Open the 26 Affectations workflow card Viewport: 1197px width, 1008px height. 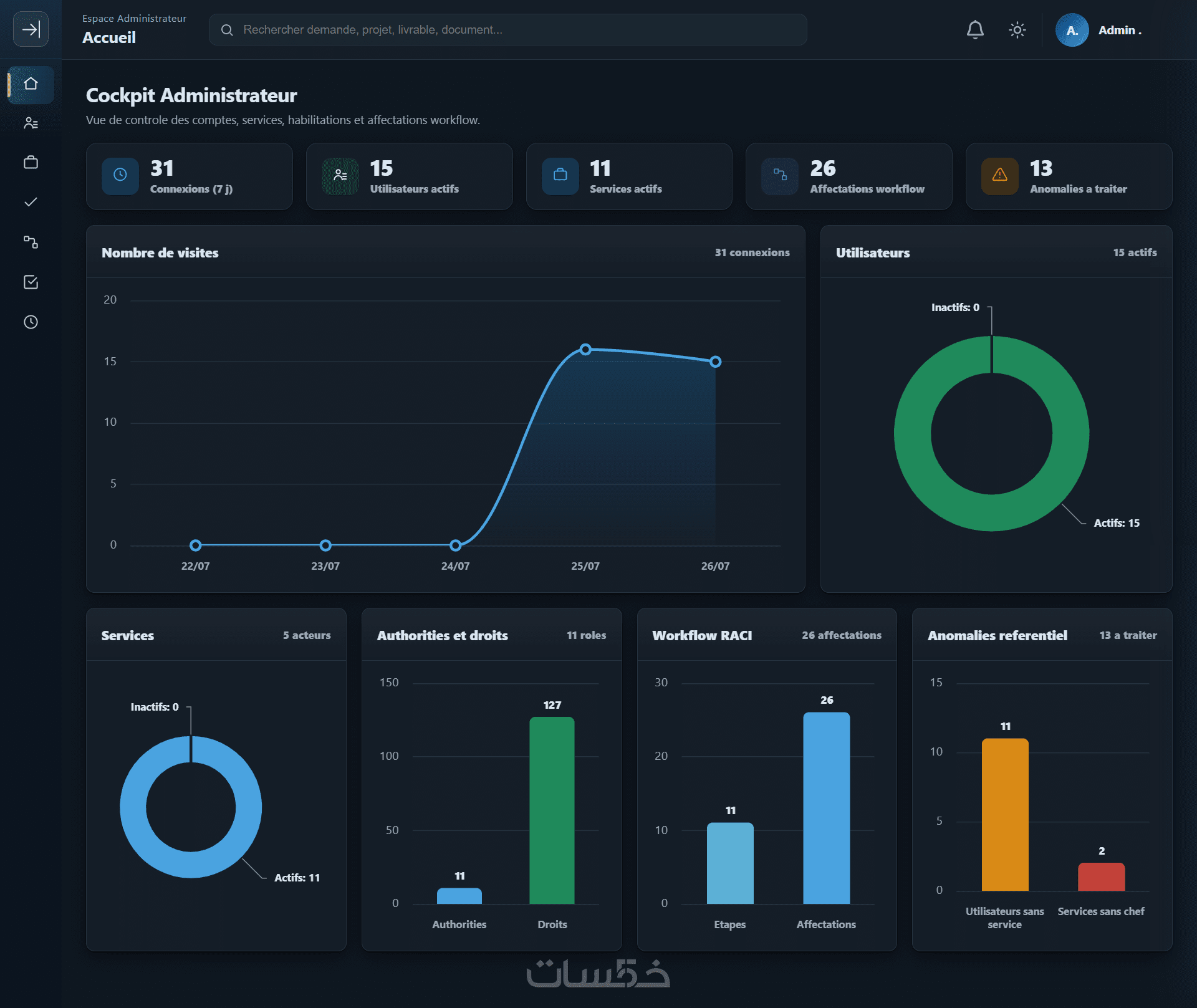[848, 176]
